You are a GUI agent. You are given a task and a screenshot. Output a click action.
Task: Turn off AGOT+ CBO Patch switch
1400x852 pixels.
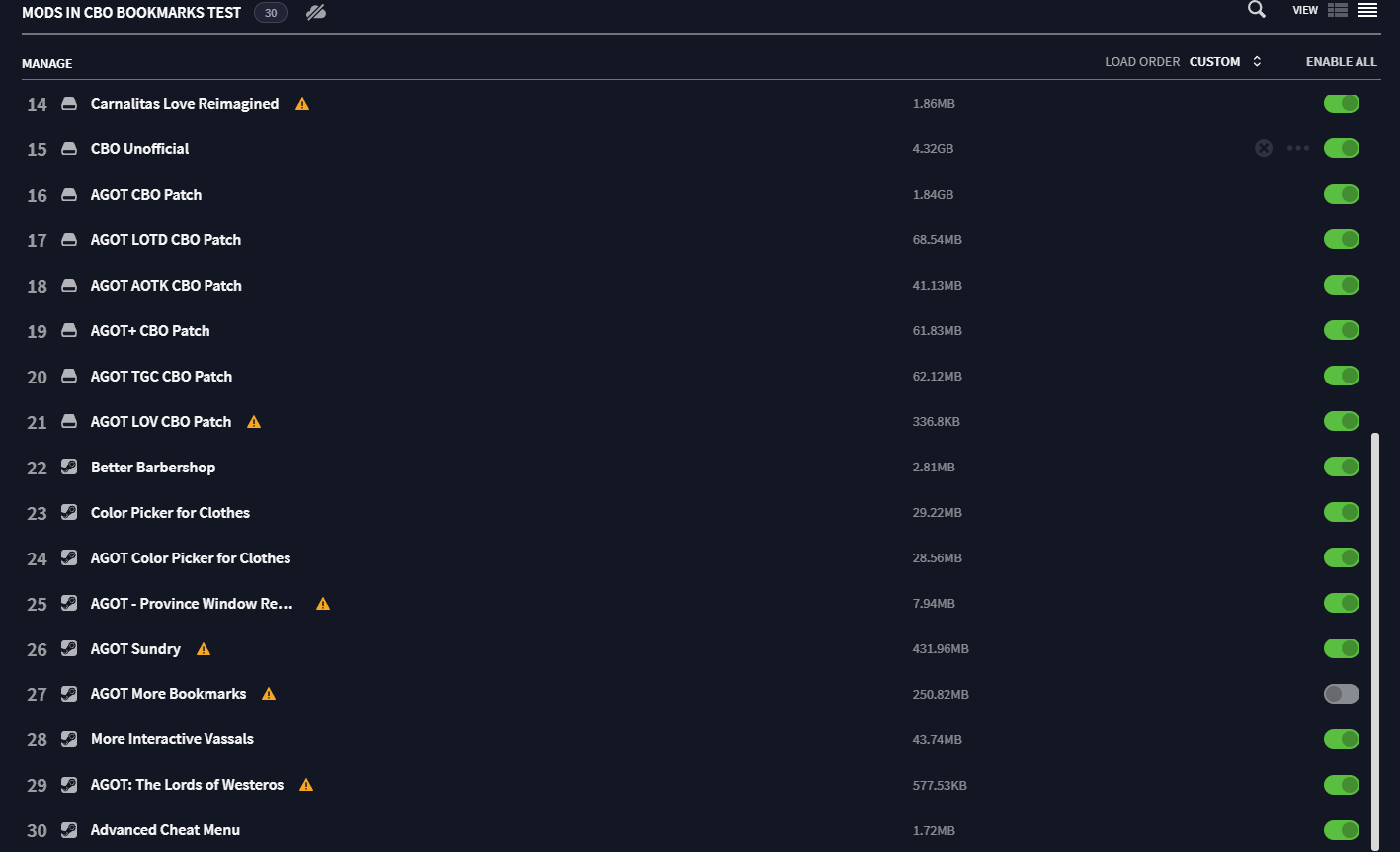1342,330
